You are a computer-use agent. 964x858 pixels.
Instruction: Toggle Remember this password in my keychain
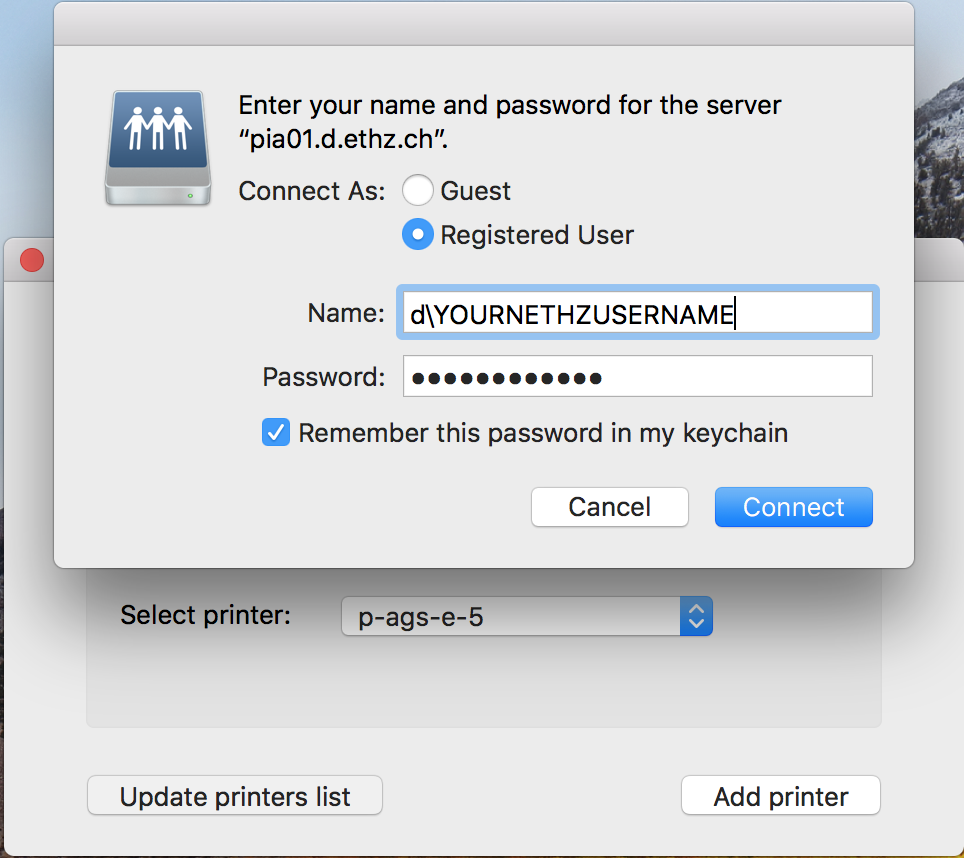point(275,432)
